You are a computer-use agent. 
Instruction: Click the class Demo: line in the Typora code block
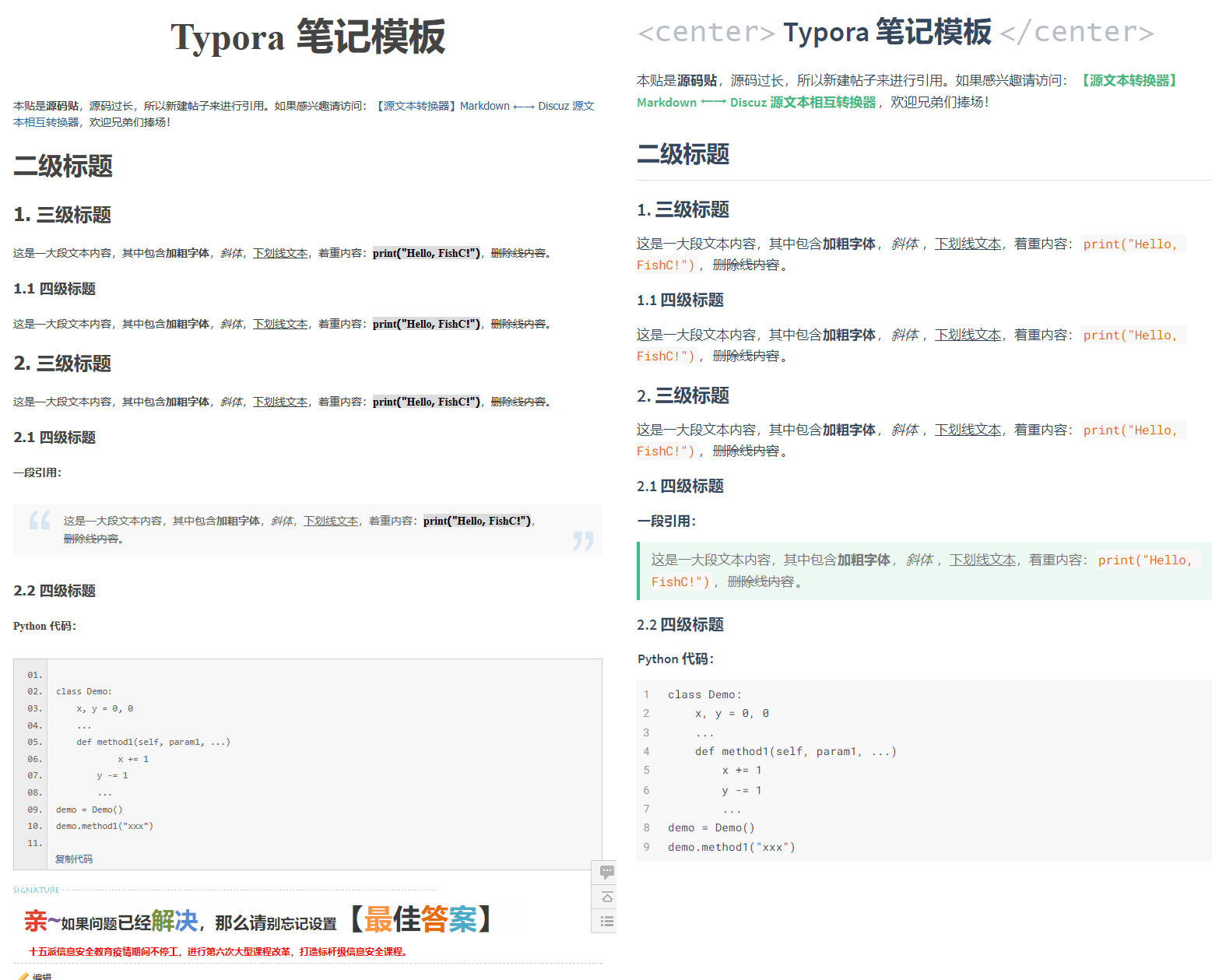[x=704, y=694]
